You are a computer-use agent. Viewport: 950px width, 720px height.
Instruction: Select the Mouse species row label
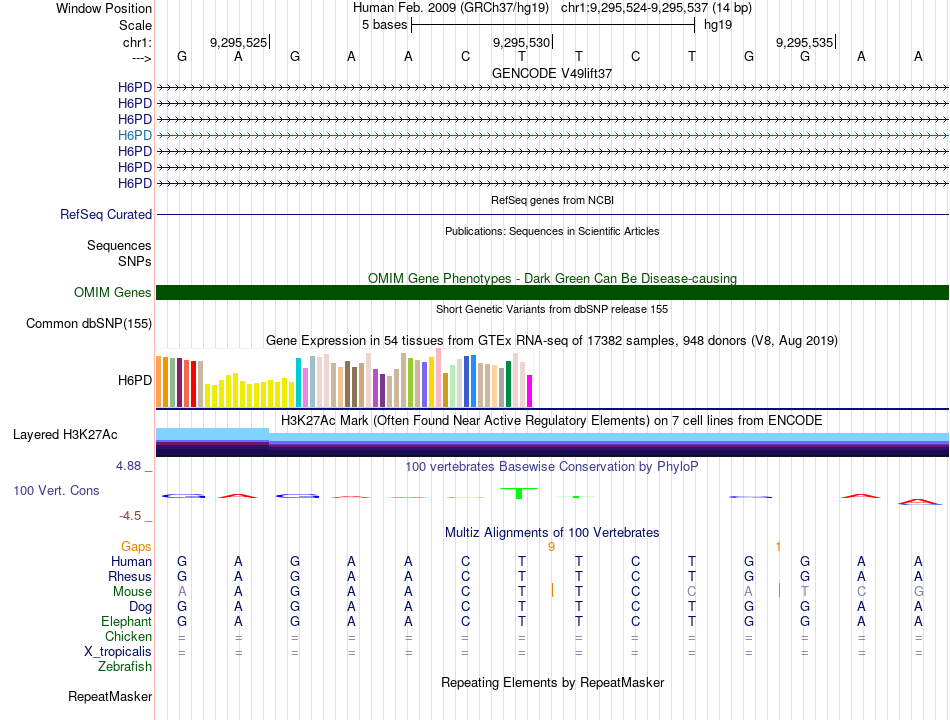click(132, 592)
